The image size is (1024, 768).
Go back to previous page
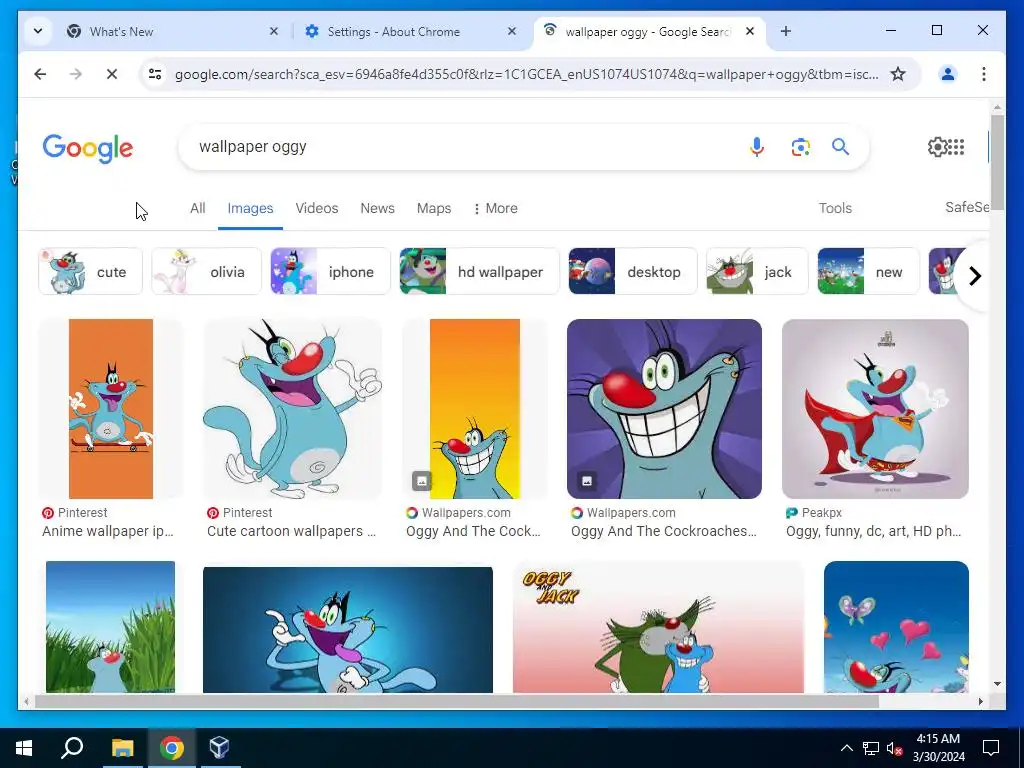pyautogui.click(x=40, y=74)
